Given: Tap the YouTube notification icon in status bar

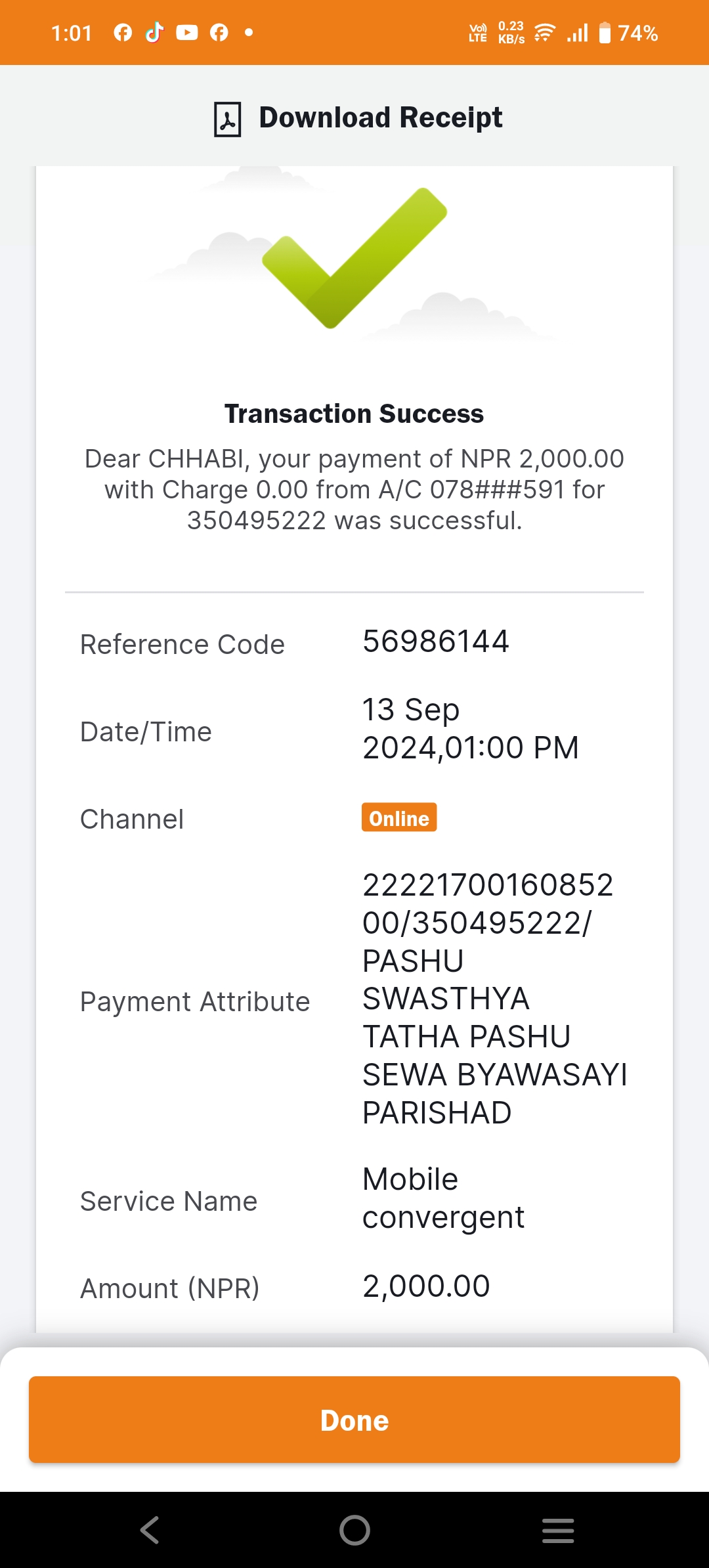Looking at the screenshot, I should pos(187,32).
